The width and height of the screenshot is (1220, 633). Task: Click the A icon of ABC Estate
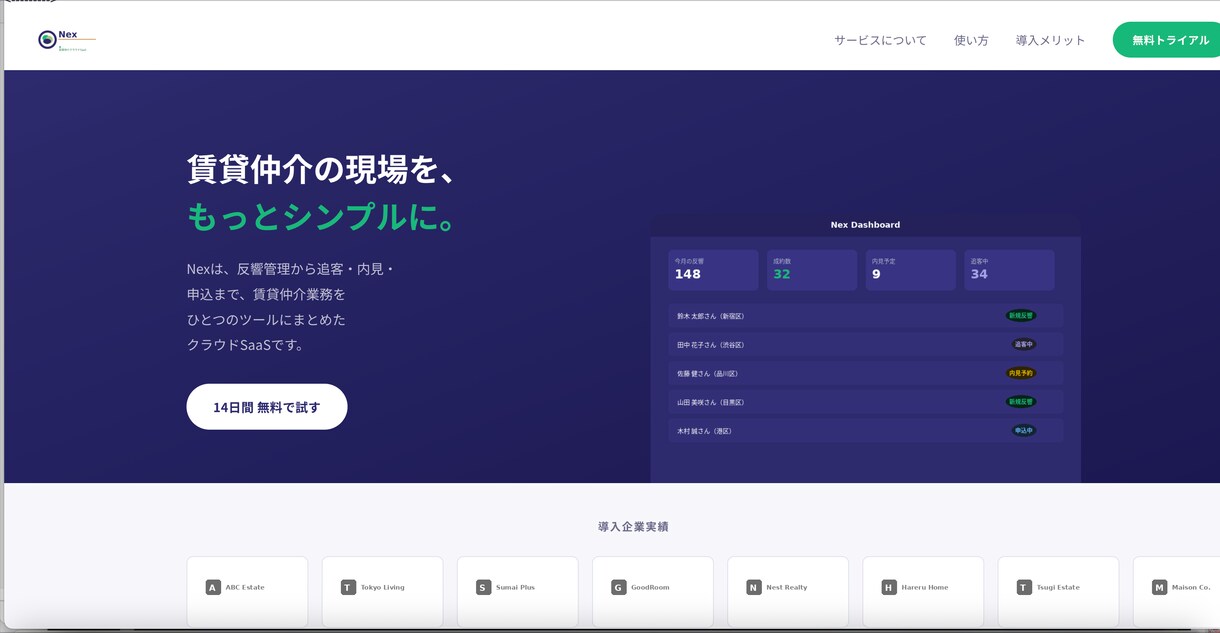click(x=213, y=587)
